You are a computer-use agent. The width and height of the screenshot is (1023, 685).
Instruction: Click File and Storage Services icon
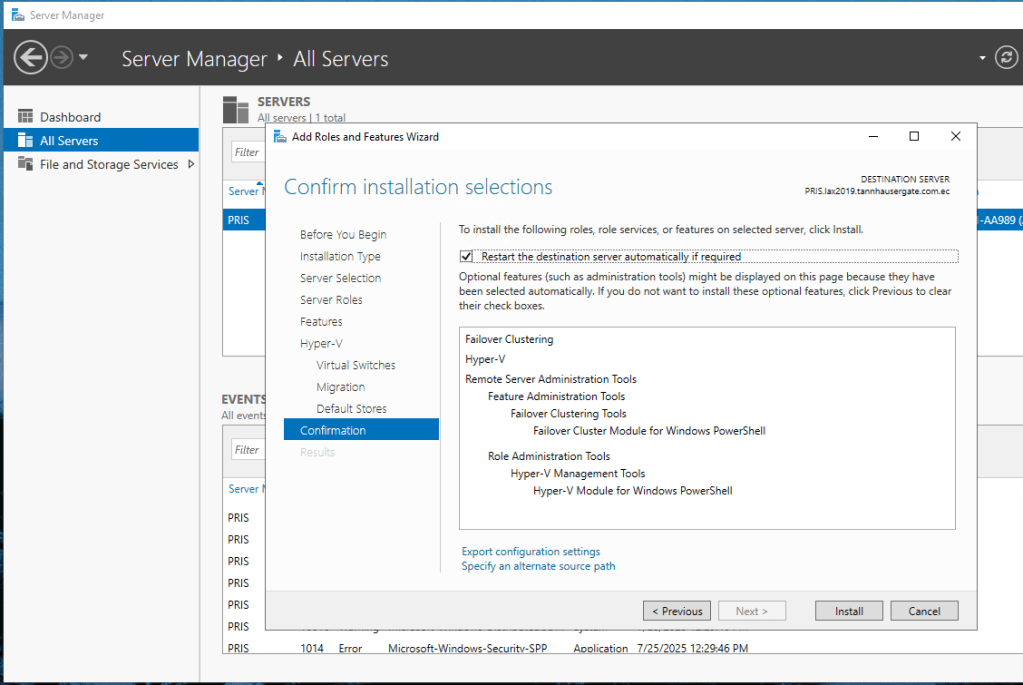[x=24, y=165]
